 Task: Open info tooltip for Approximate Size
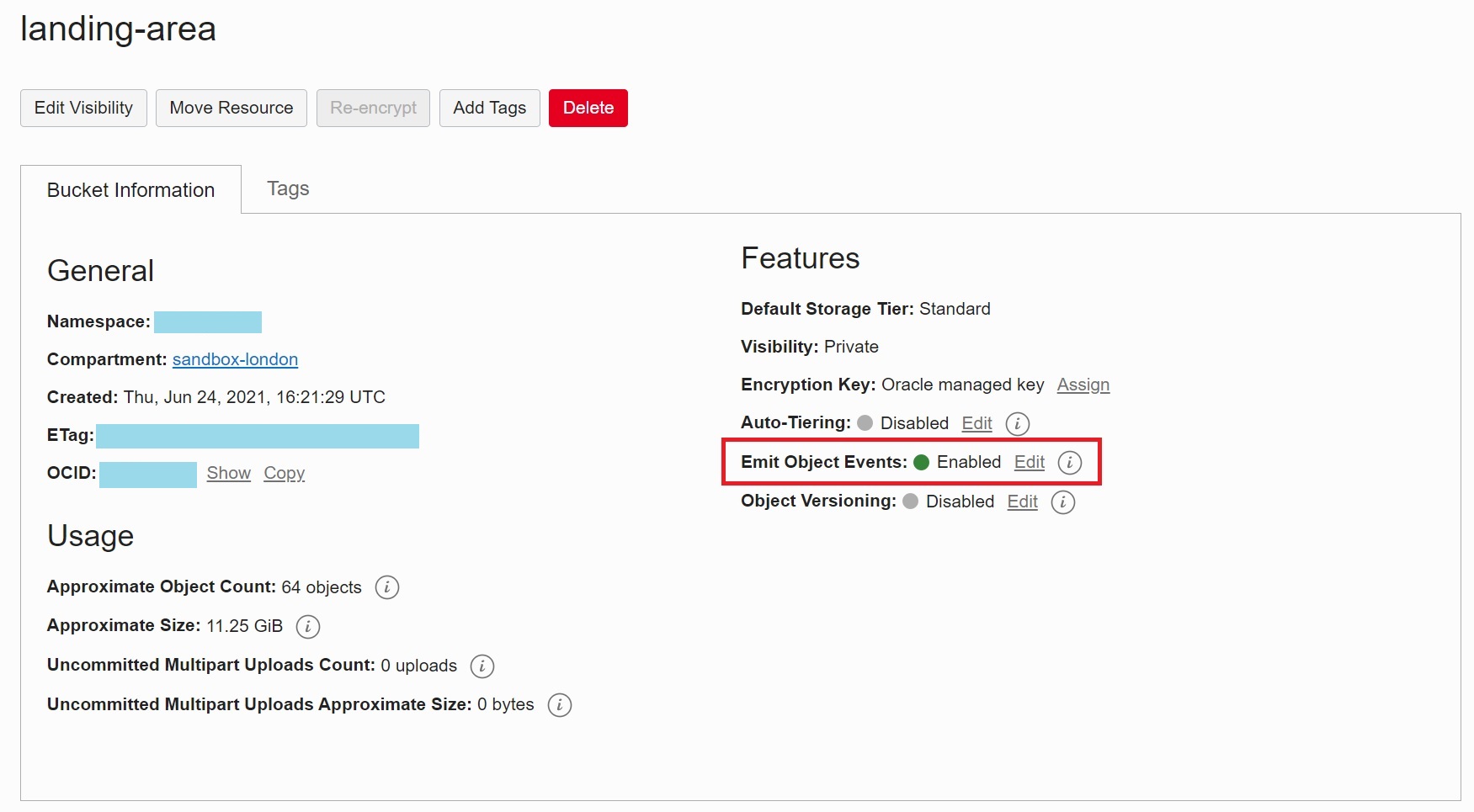pos(307,627)
